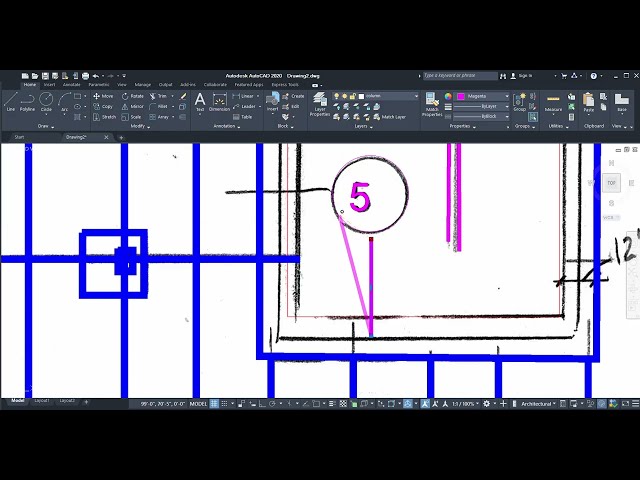Select the Dimension tool

click(219, 102)
